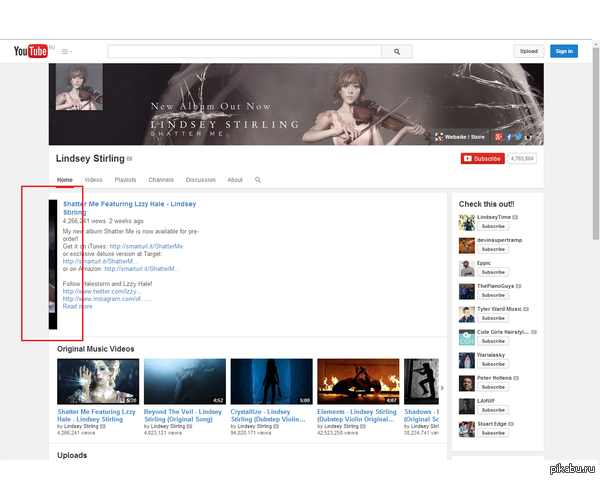Open the instagram.com link in description
The width and height of the screenshot is (600, 480).
(x=107, y=299)
